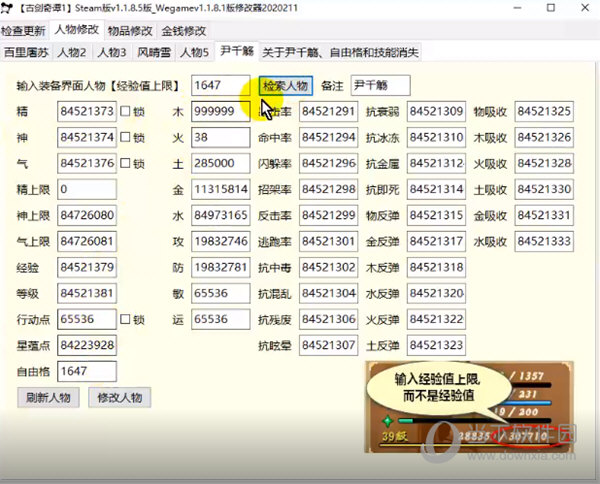
Task: Click the 水 field showing 84973165
Action: point(221,215)
